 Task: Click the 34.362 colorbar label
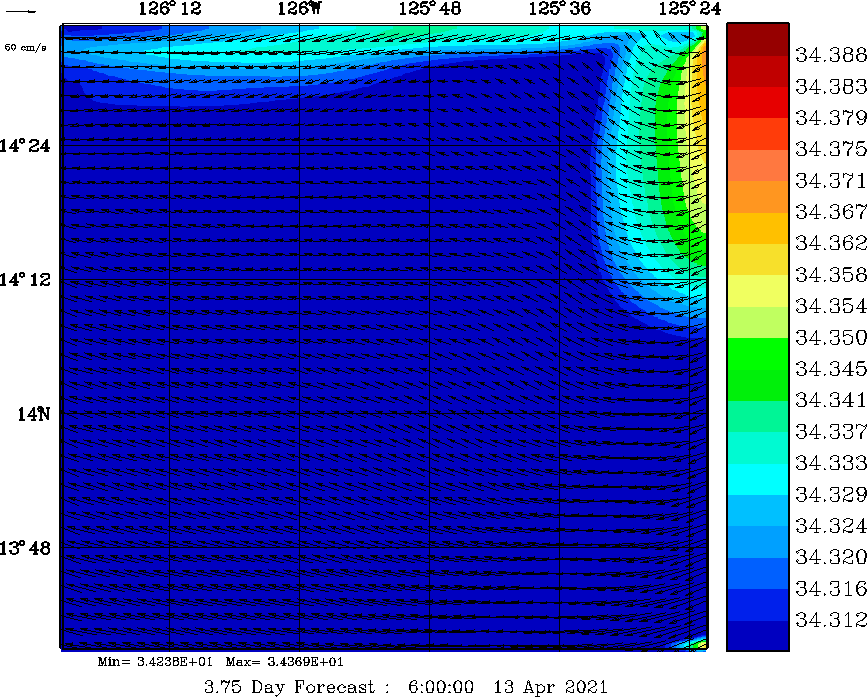point(831,243)
